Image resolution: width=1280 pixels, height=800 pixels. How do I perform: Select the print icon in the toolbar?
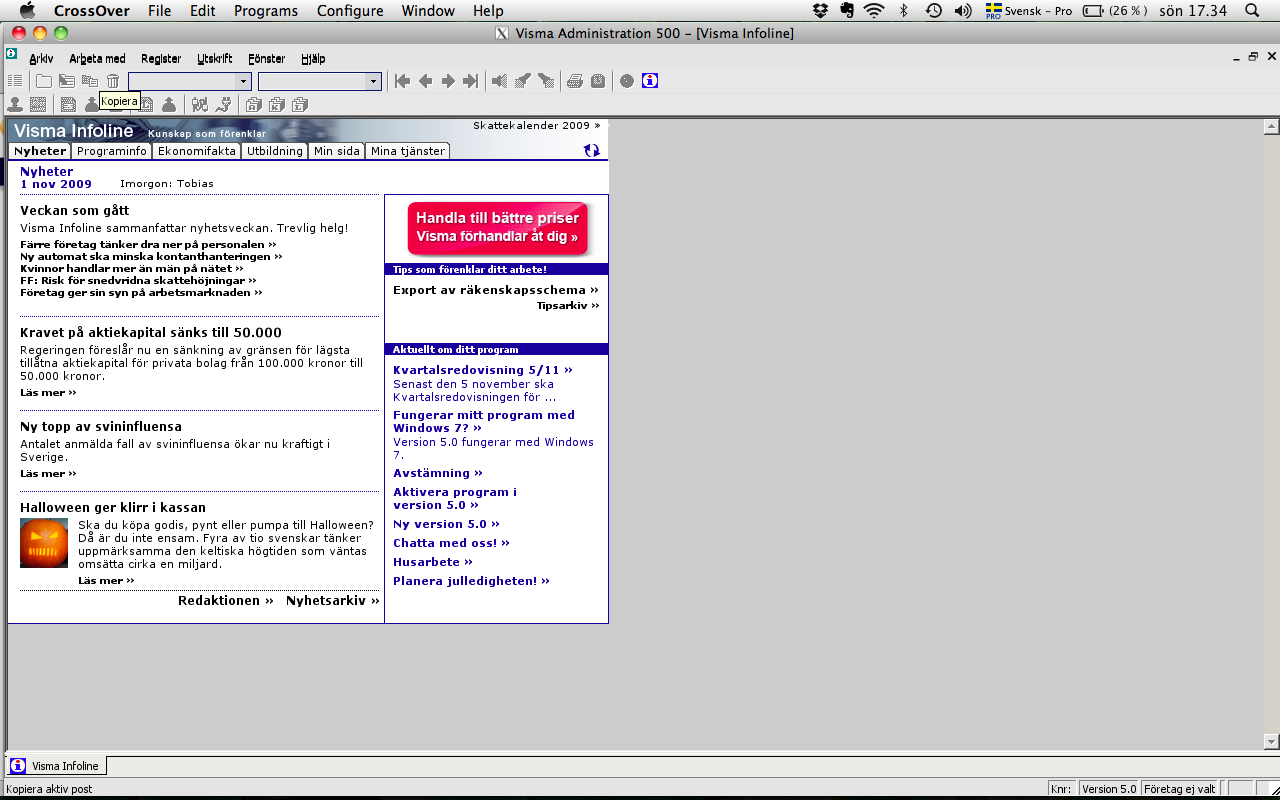coord(574,81)
